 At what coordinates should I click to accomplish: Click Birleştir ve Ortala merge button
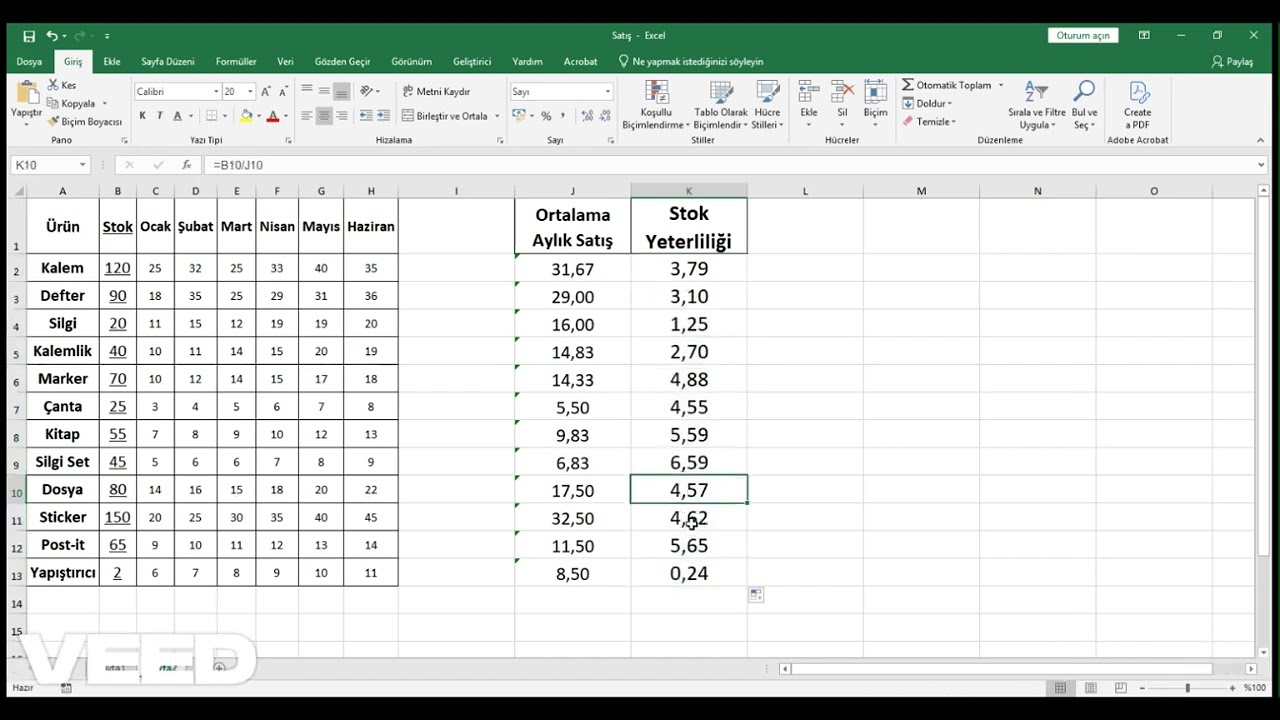tap(445, 116)
